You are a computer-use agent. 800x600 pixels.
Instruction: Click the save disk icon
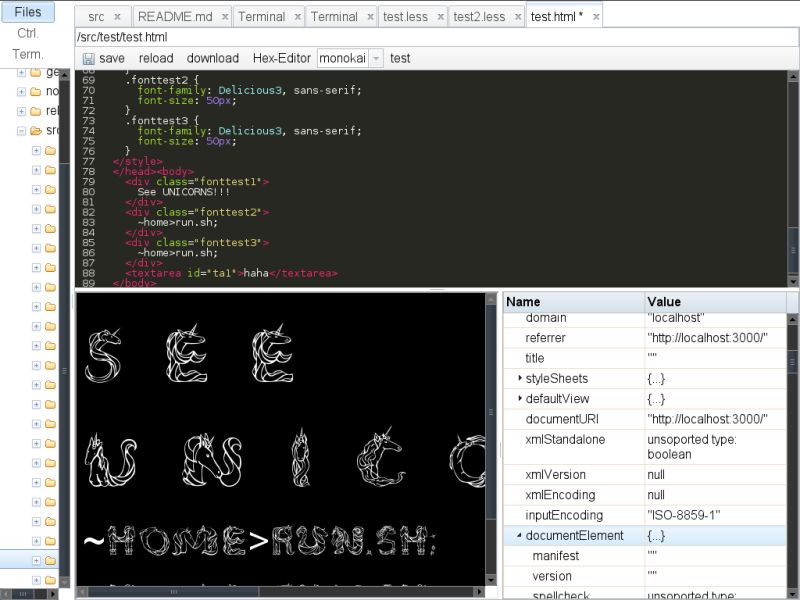[x=89, y=58]
